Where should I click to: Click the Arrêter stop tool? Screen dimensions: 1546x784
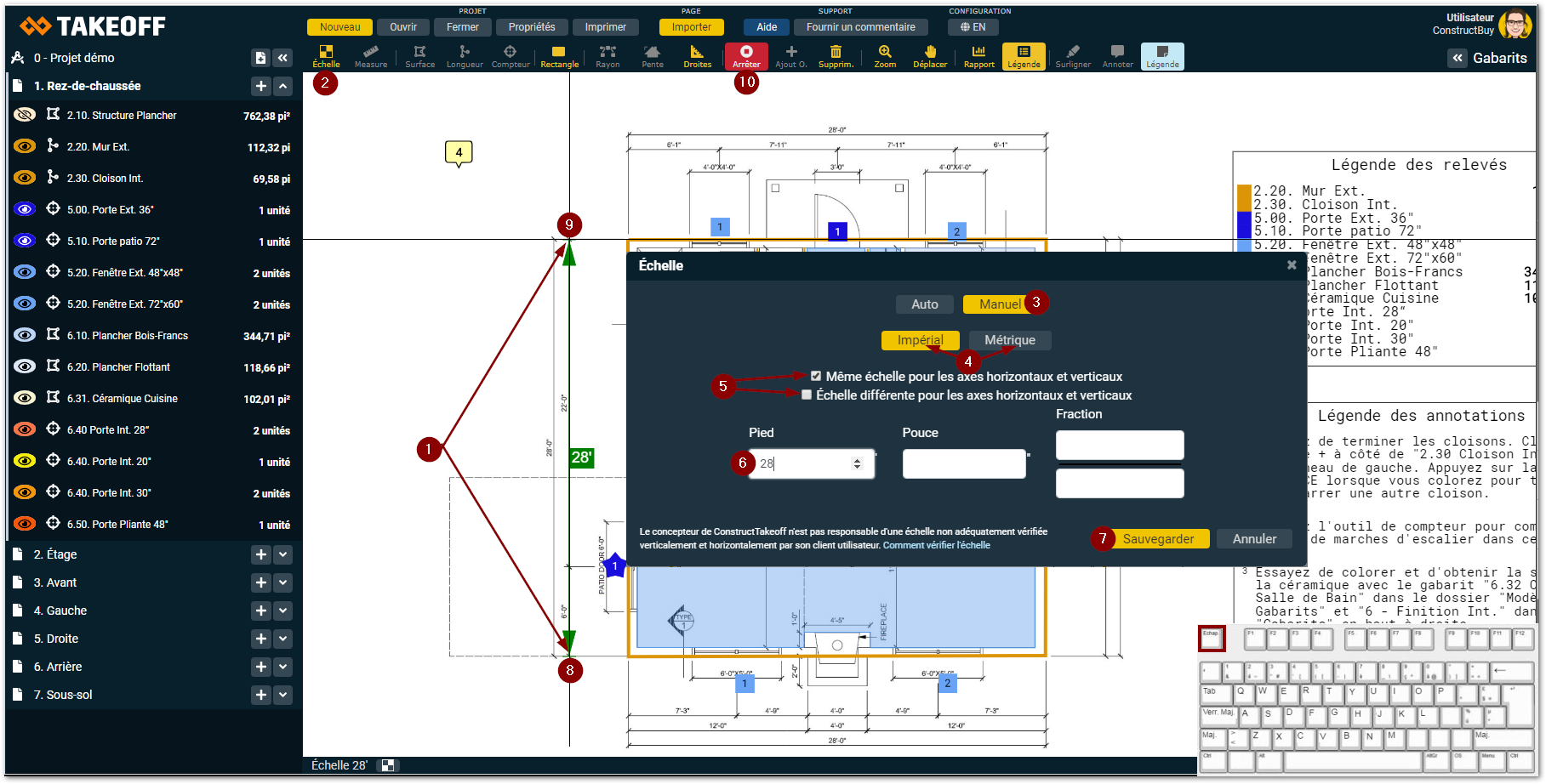tap(746, 56)
